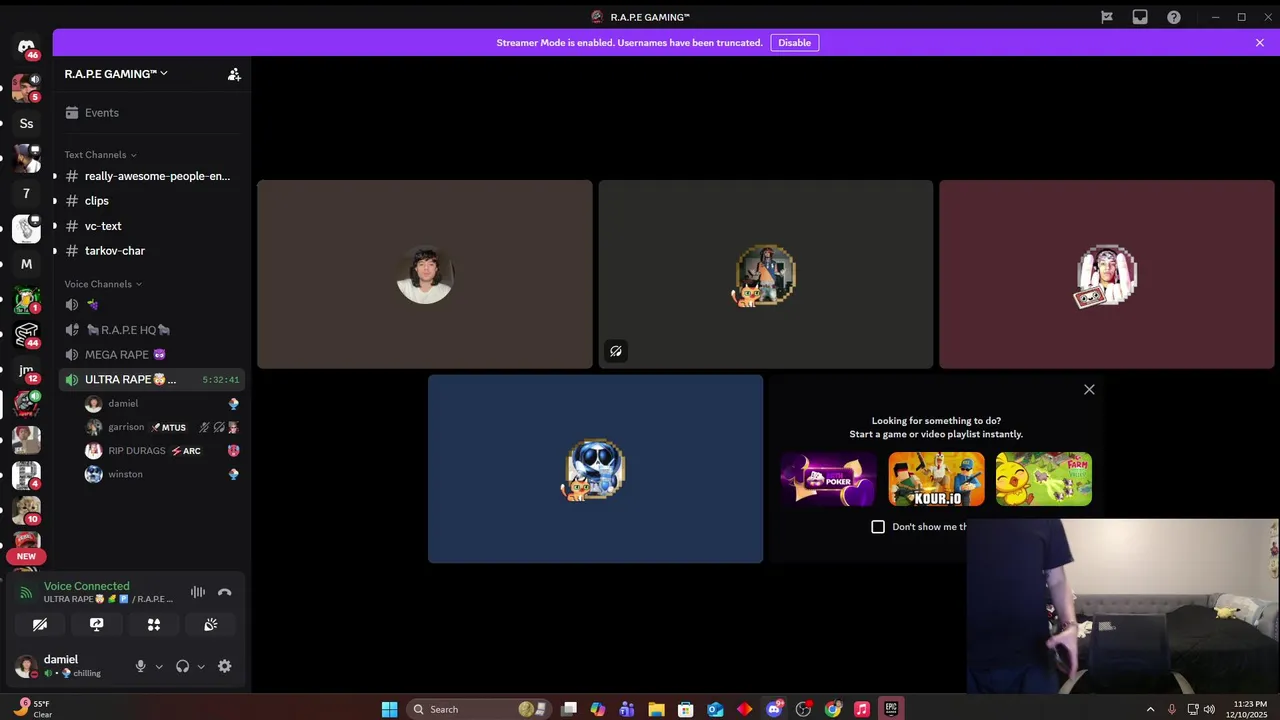Screen dimensions: 1280x720
Task: Join the HQ voice channel
Action: (x=150, y=330)
